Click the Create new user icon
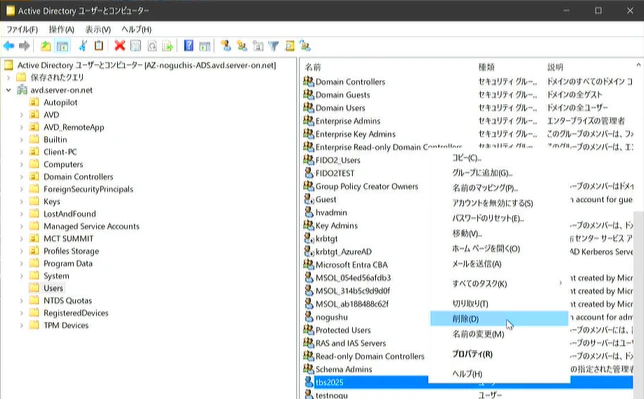The height and width of the screenshot is (399, 644). [x=225, y=46]
